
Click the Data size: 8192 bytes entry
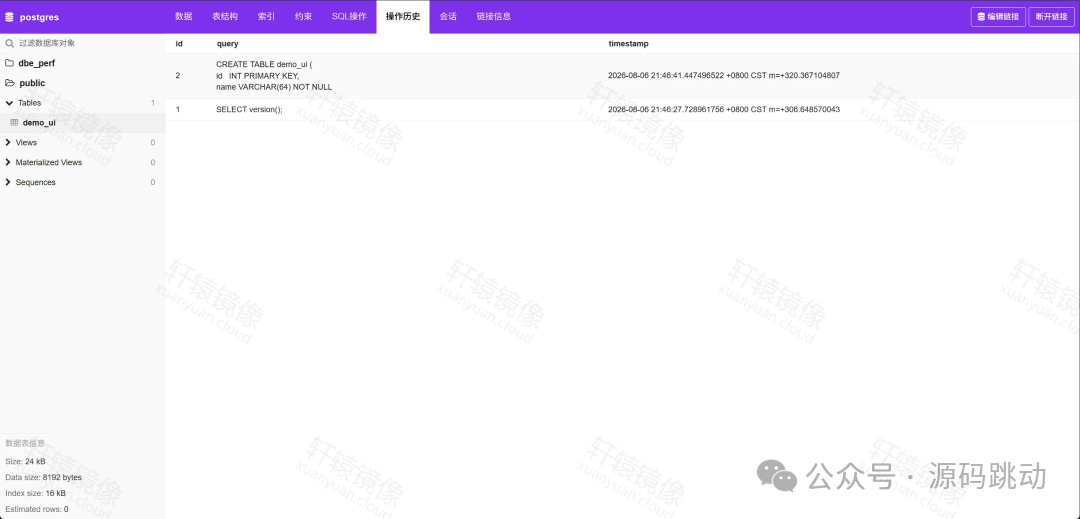pos(43,477)
